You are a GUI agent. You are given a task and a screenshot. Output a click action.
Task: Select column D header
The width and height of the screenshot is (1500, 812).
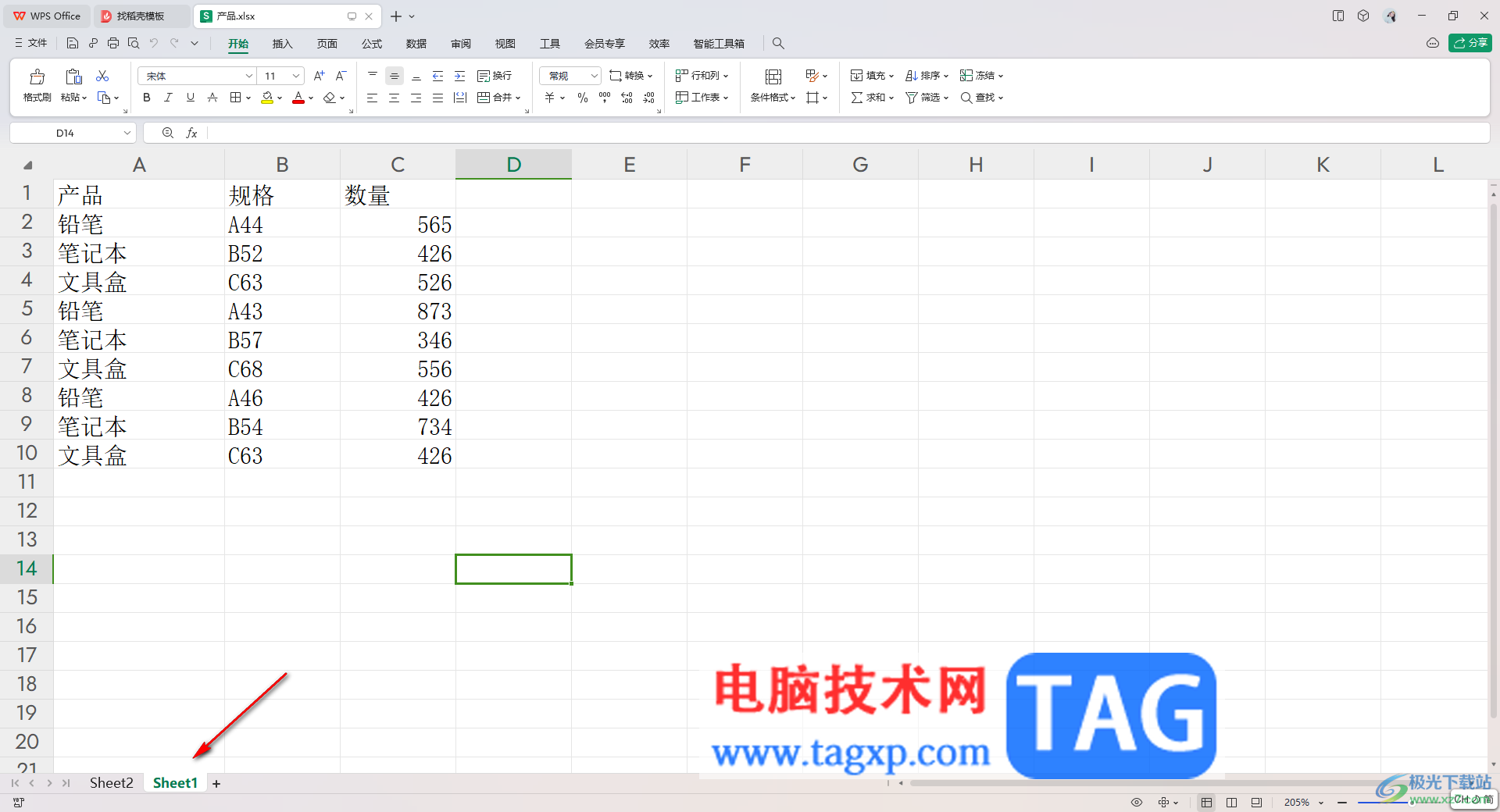click(513, 165)
